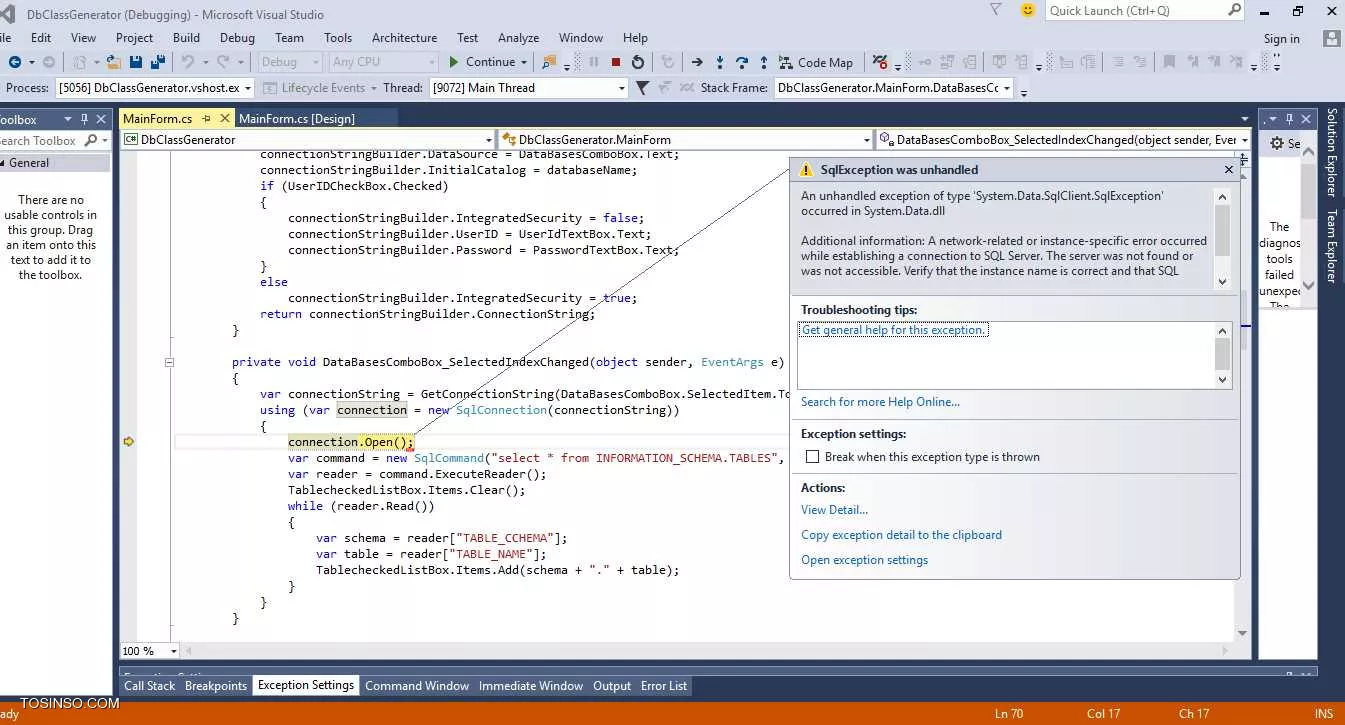Open the Team Explorer side tab
The image size is (1345, 725).
(x=1331, y=246)
